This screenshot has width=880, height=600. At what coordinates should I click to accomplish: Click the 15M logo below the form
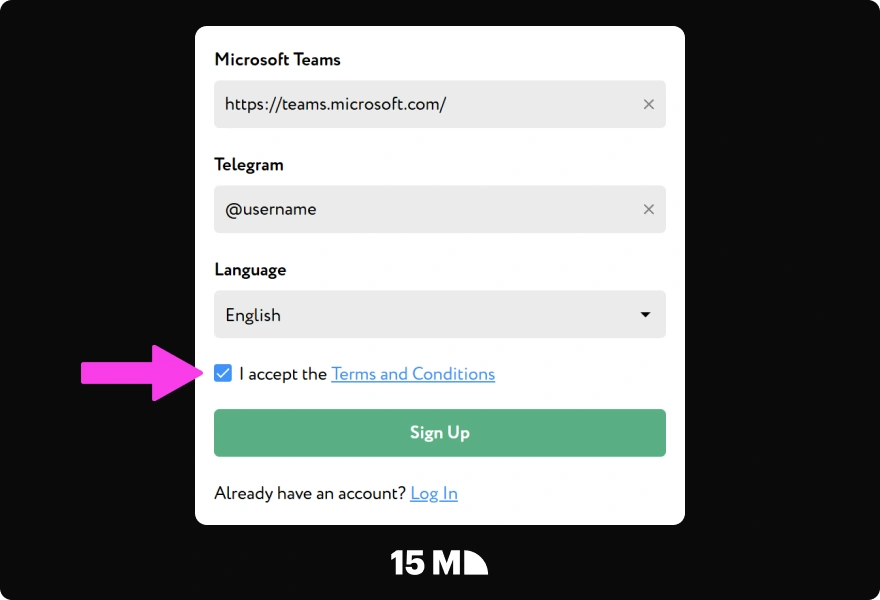(439, 562)
